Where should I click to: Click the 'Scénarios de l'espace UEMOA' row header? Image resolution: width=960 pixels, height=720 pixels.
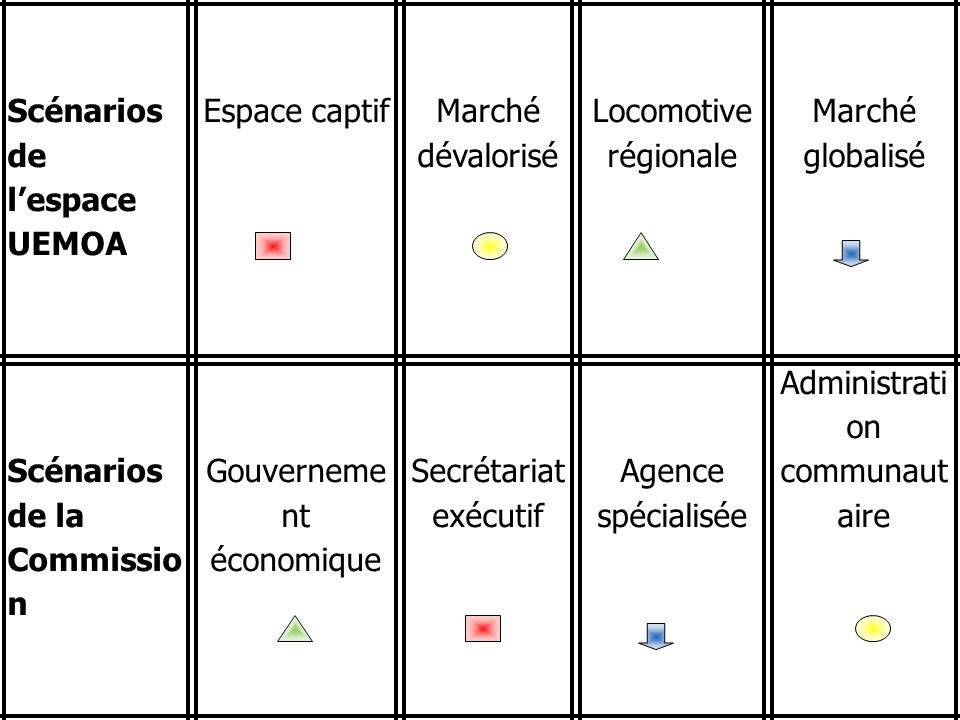tap(84, 178)
